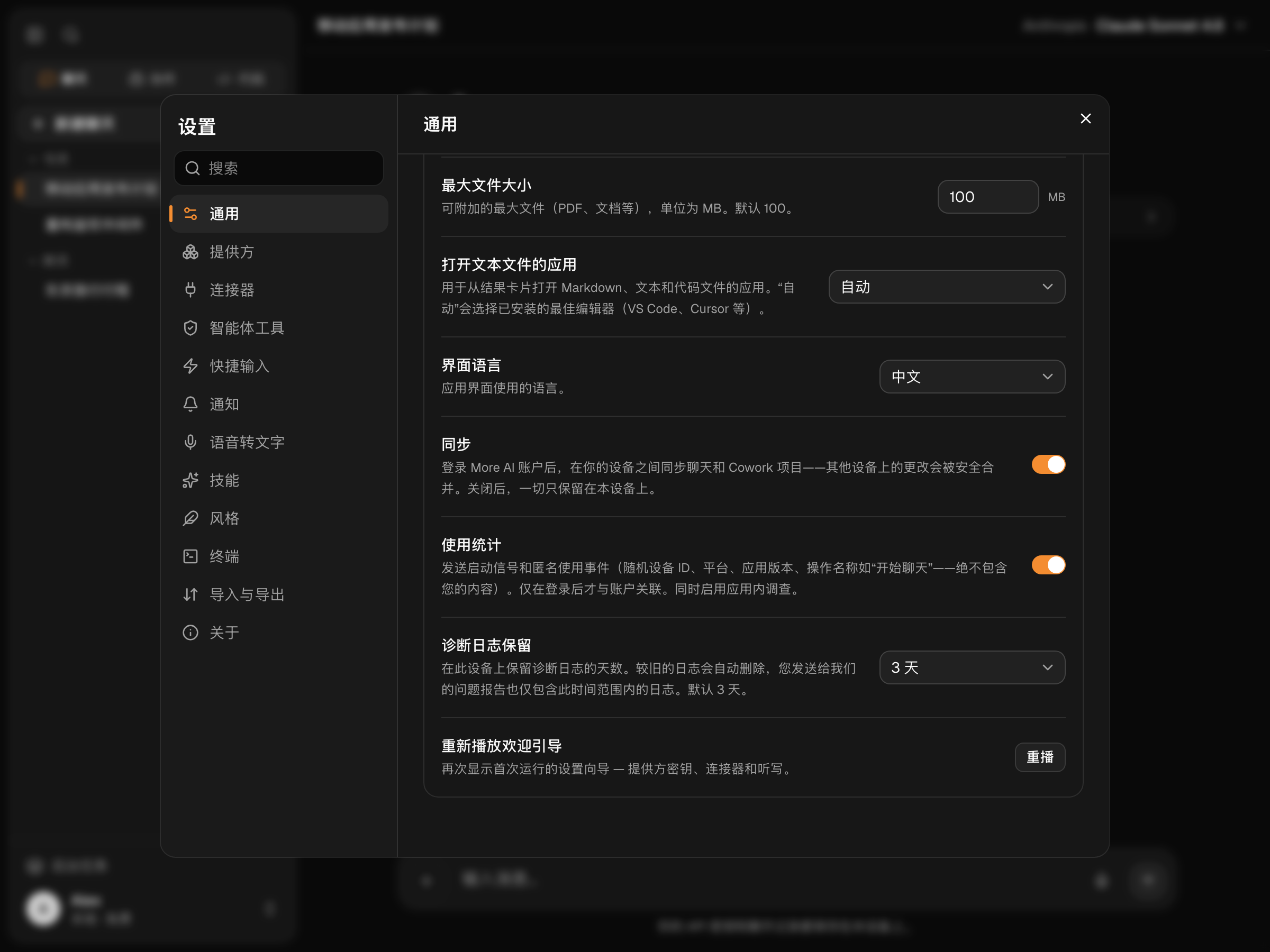Click the 终端 terminal icon
This screenshot has height=952, width=1270.
tap(190, 556)
